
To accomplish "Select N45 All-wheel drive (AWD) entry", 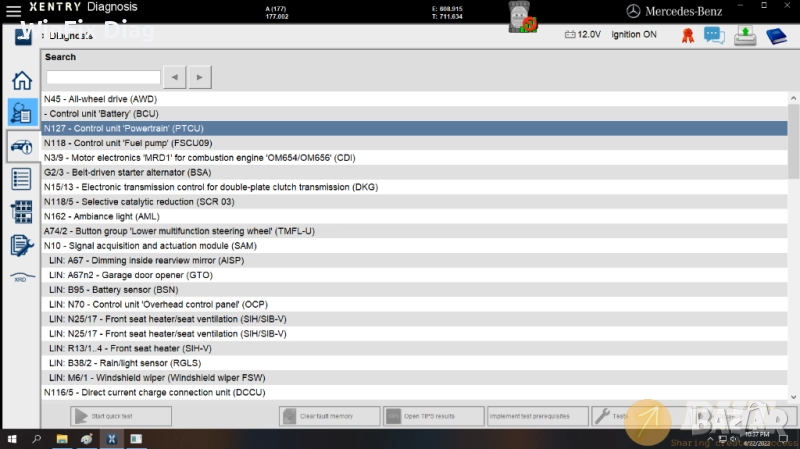I will click(100, 99).
